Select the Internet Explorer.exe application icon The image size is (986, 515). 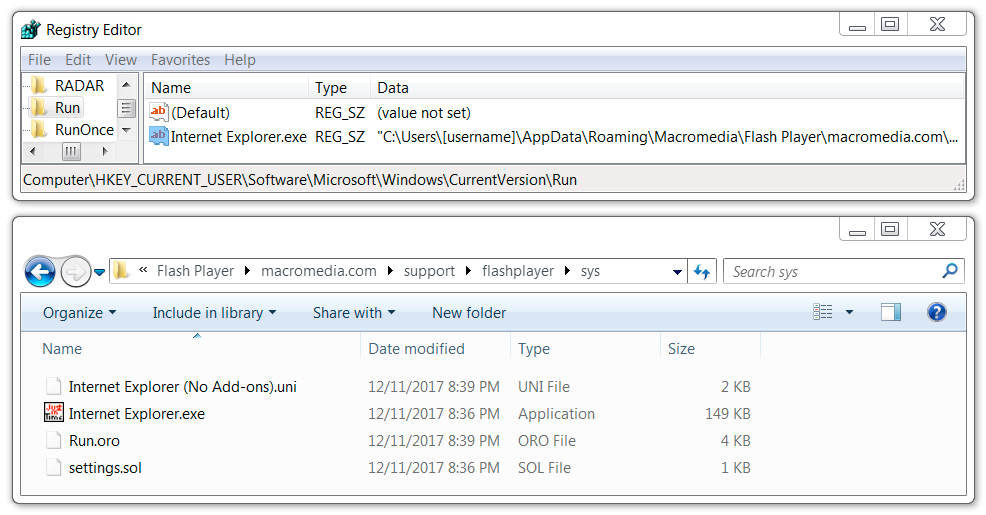coord(54,413)
